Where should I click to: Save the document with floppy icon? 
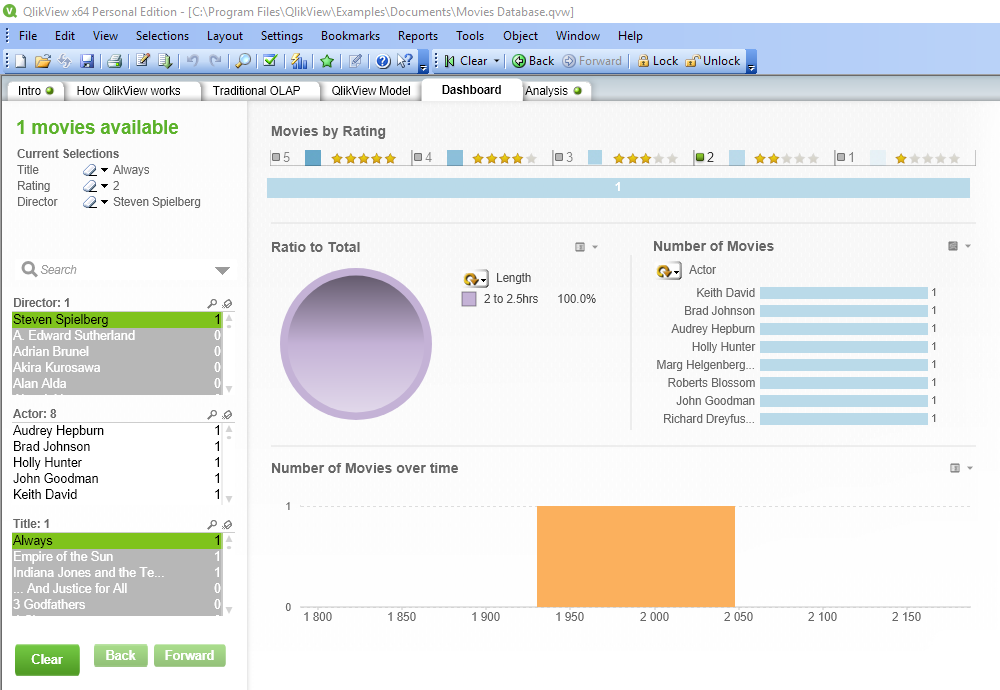[87, 61]
